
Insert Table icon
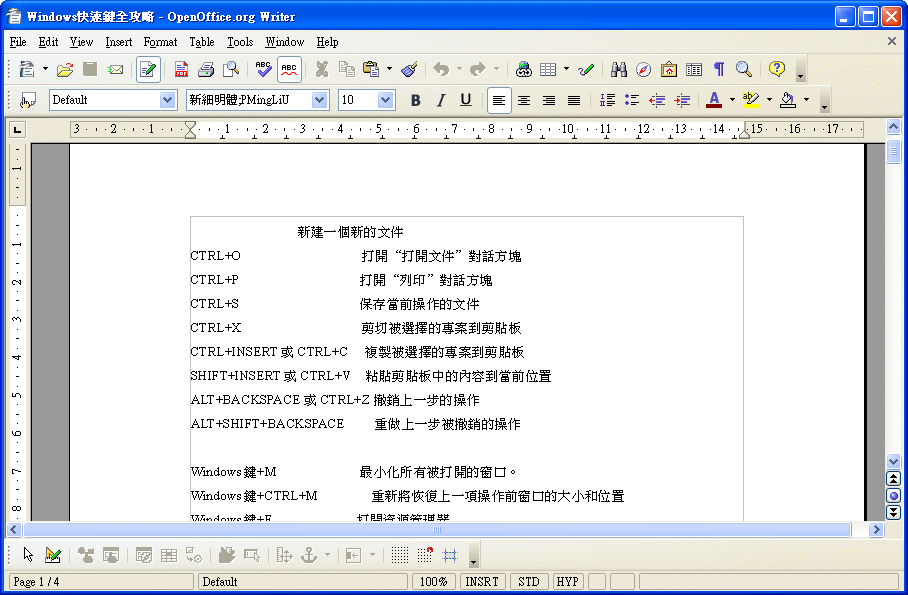tap(548, 70)
